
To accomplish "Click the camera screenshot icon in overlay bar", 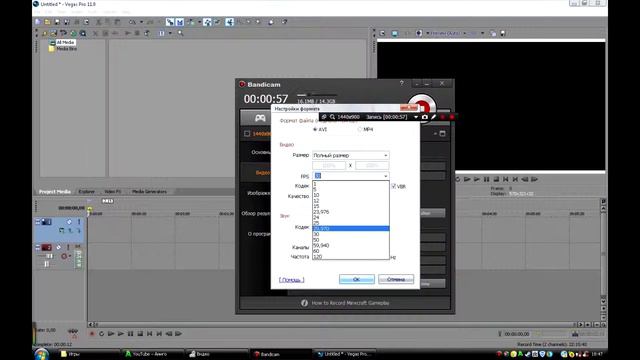I will (x=424, y=117).
